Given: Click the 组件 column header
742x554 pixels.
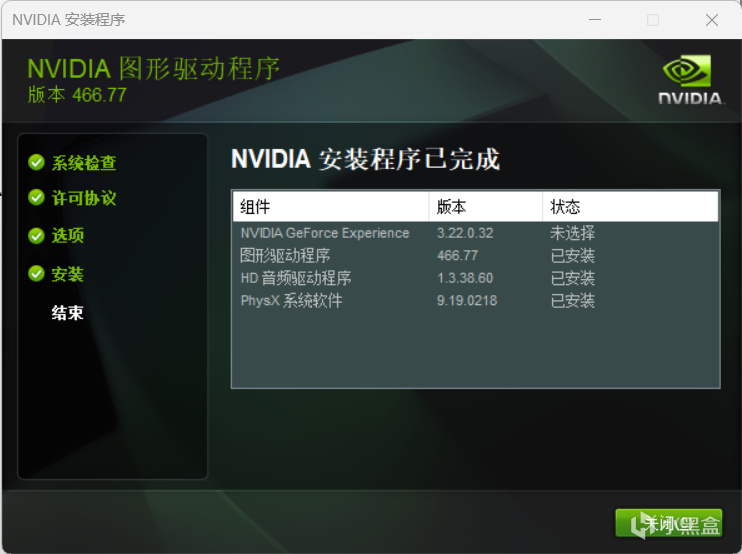Looking at the screenshot, I should tap(331, 207).
